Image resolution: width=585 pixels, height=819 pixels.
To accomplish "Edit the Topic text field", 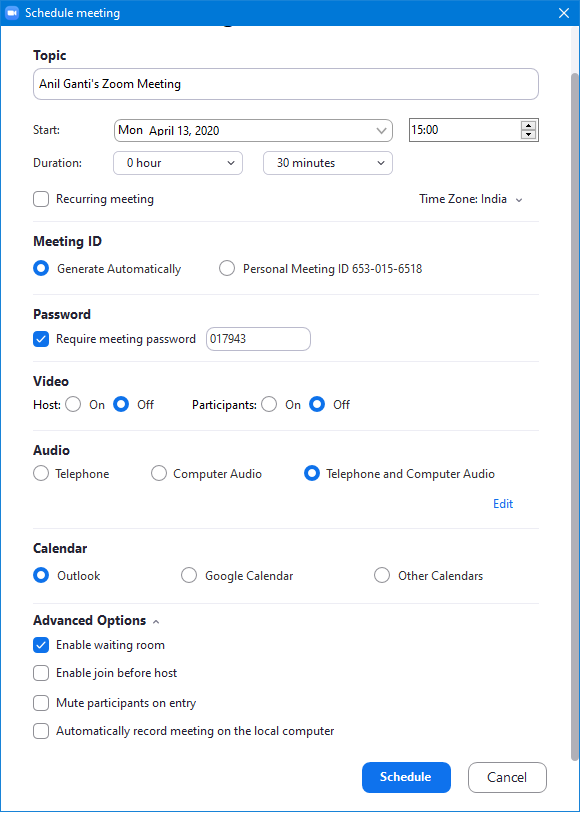I will 288,85.
